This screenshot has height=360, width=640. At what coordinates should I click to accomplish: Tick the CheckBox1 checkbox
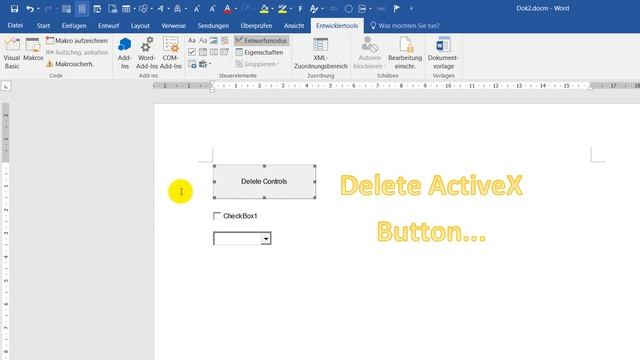(x=217, y=216)
